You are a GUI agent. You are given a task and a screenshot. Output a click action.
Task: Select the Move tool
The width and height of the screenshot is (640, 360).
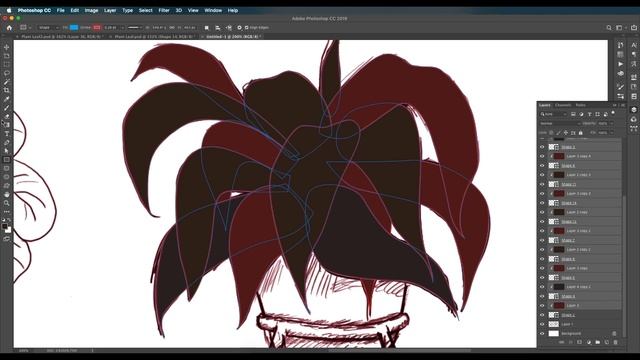7,47
